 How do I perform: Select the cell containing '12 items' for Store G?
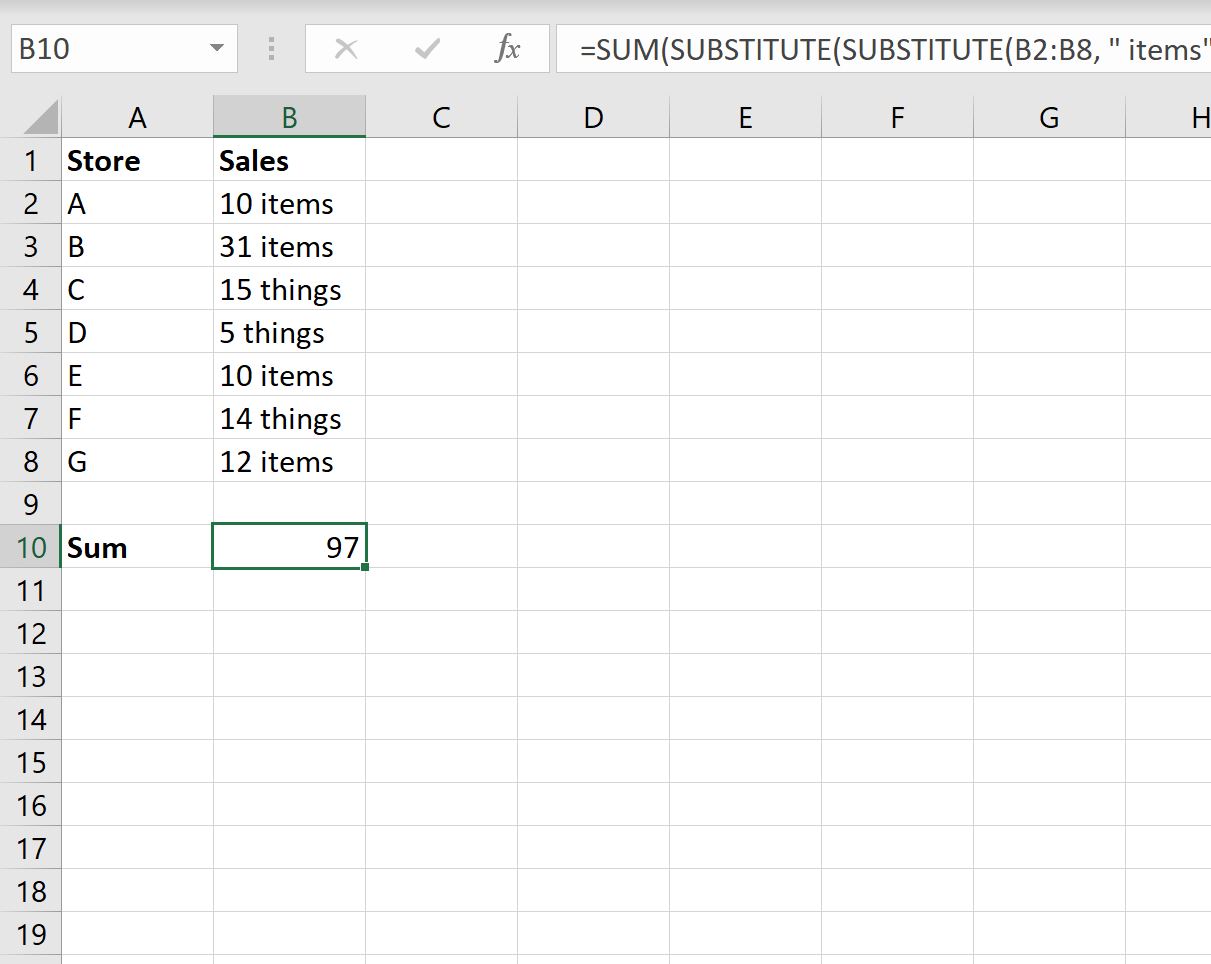289,461
